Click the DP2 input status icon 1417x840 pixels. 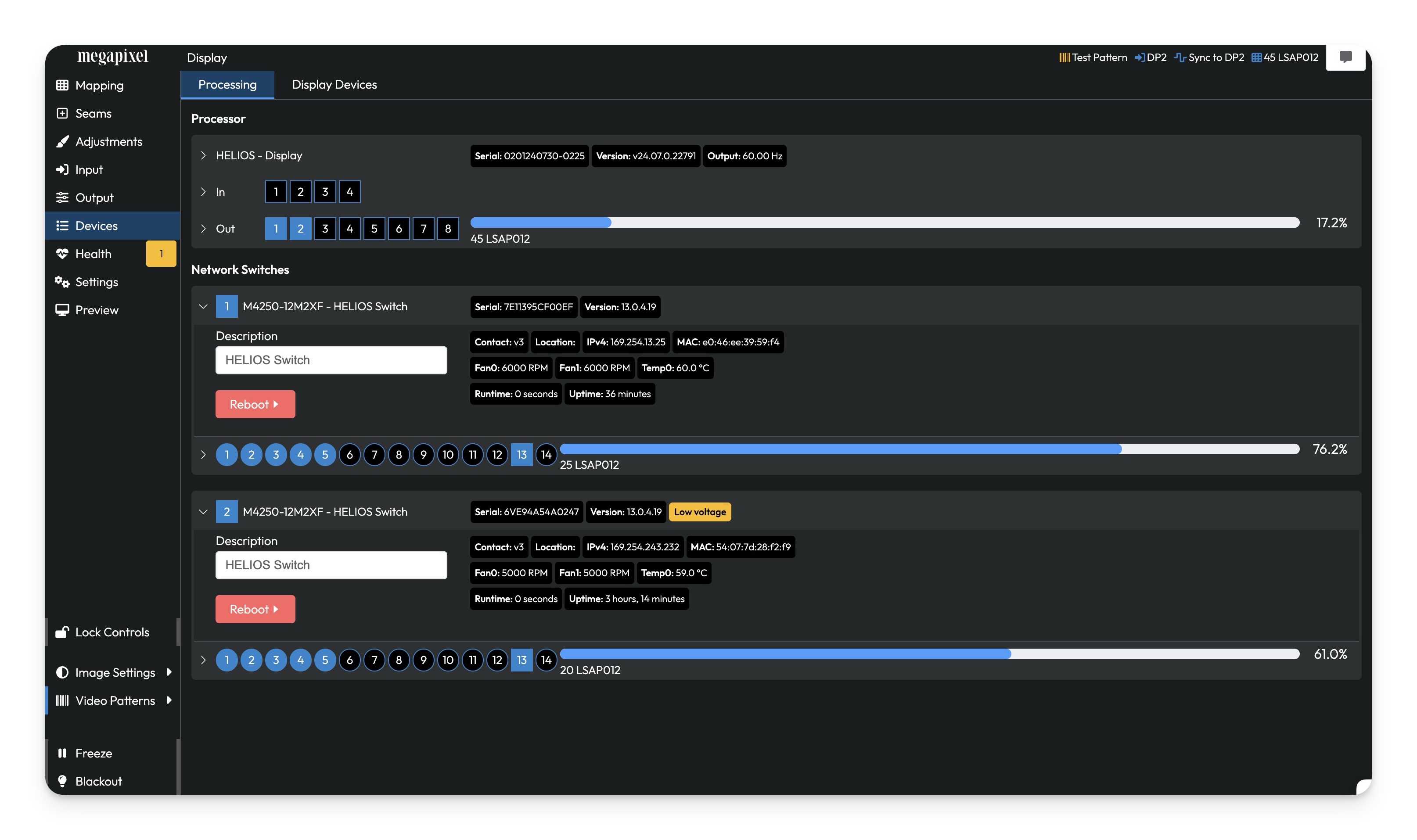click(x=1140, y=57)
